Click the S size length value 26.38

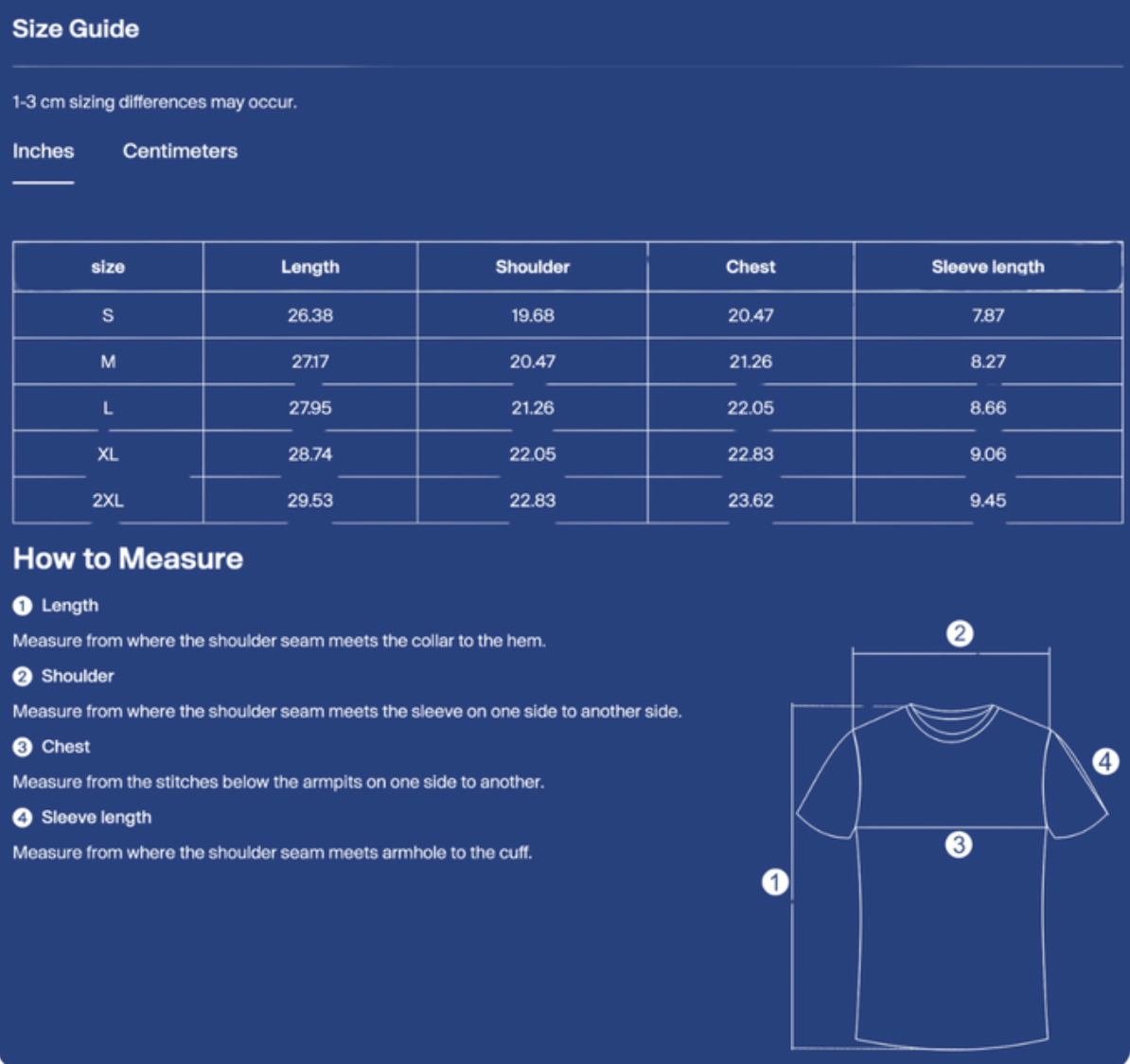(x=309, y=316)
